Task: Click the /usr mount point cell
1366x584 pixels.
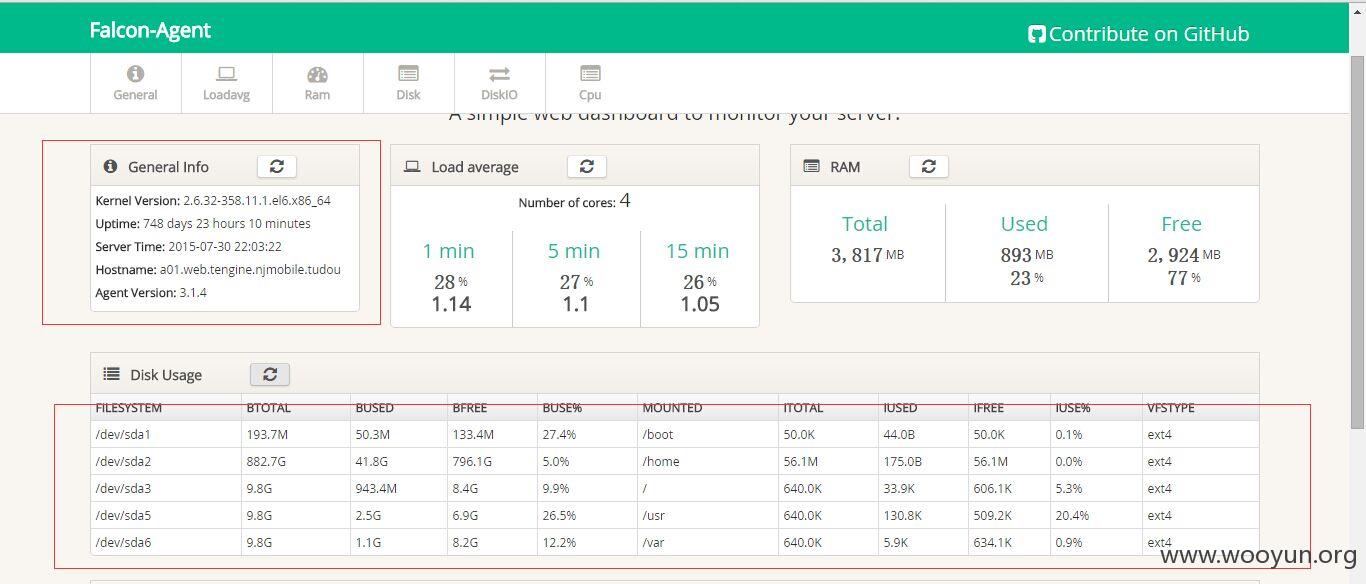Action: tap(708, 515)
